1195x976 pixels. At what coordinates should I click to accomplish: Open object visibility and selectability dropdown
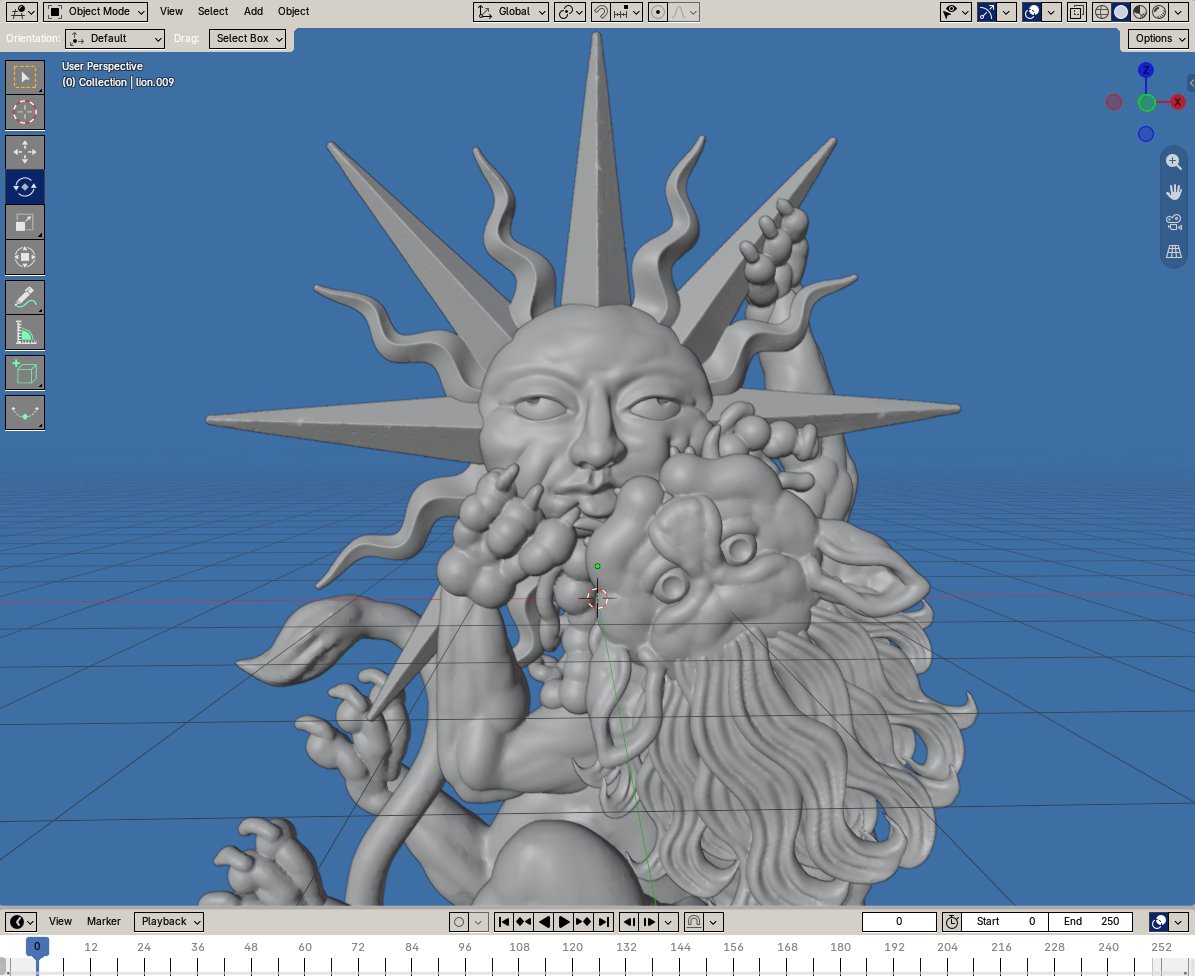click(x=955, y=11)
